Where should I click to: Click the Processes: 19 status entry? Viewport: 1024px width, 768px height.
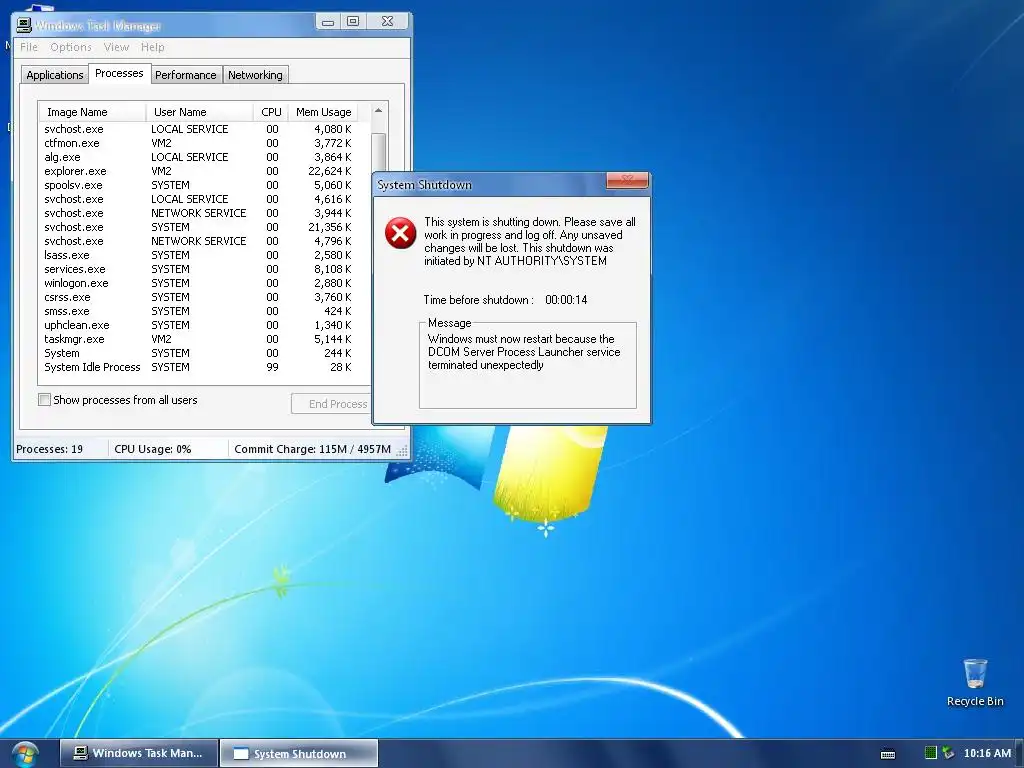50,449
